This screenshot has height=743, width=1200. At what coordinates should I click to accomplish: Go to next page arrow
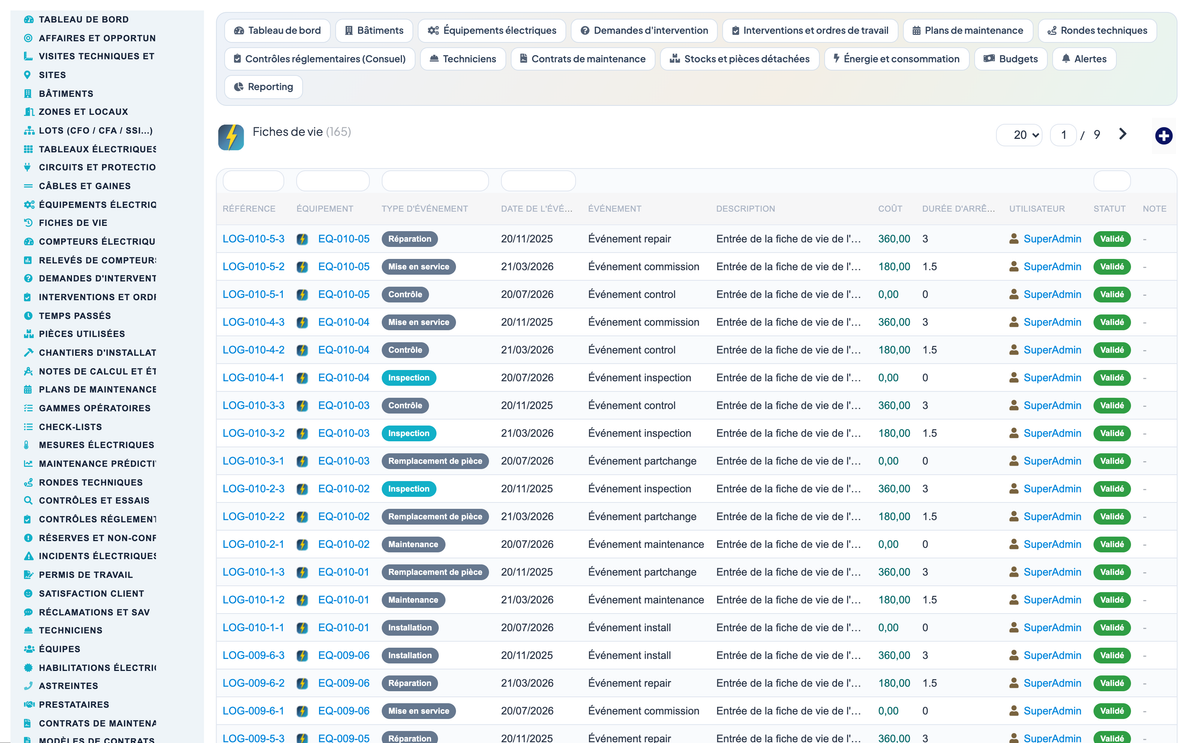pos(1122,134)
